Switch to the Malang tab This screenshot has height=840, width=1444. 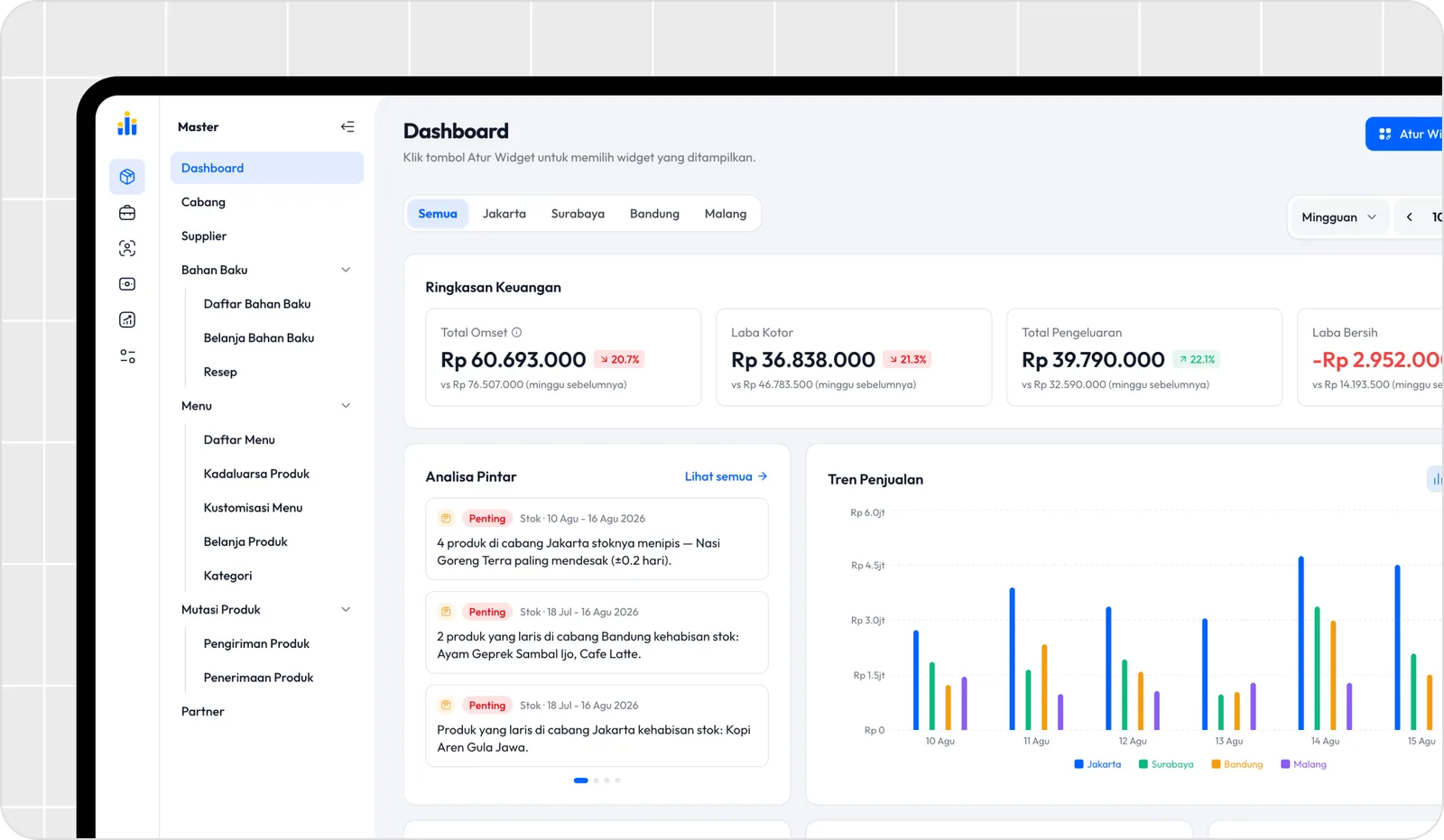(x=726, y=214)
